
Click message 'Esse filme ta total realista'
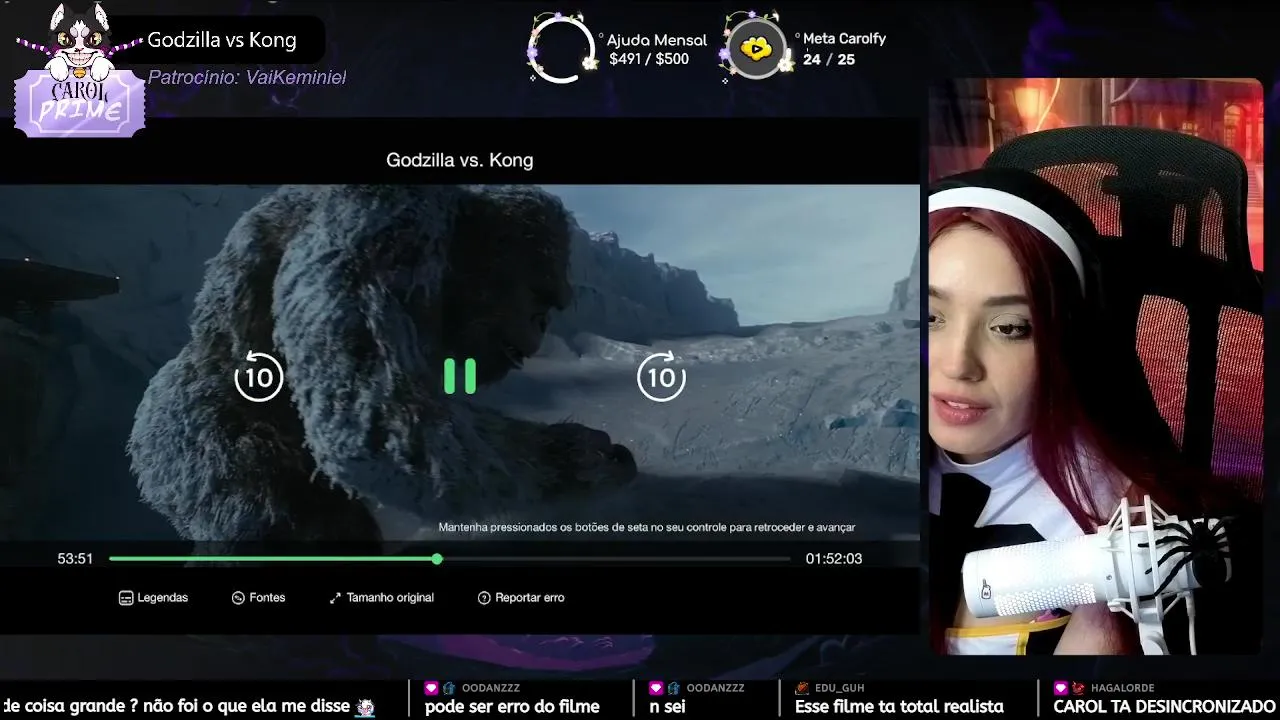pyautogui.click(x=899, y=706)
